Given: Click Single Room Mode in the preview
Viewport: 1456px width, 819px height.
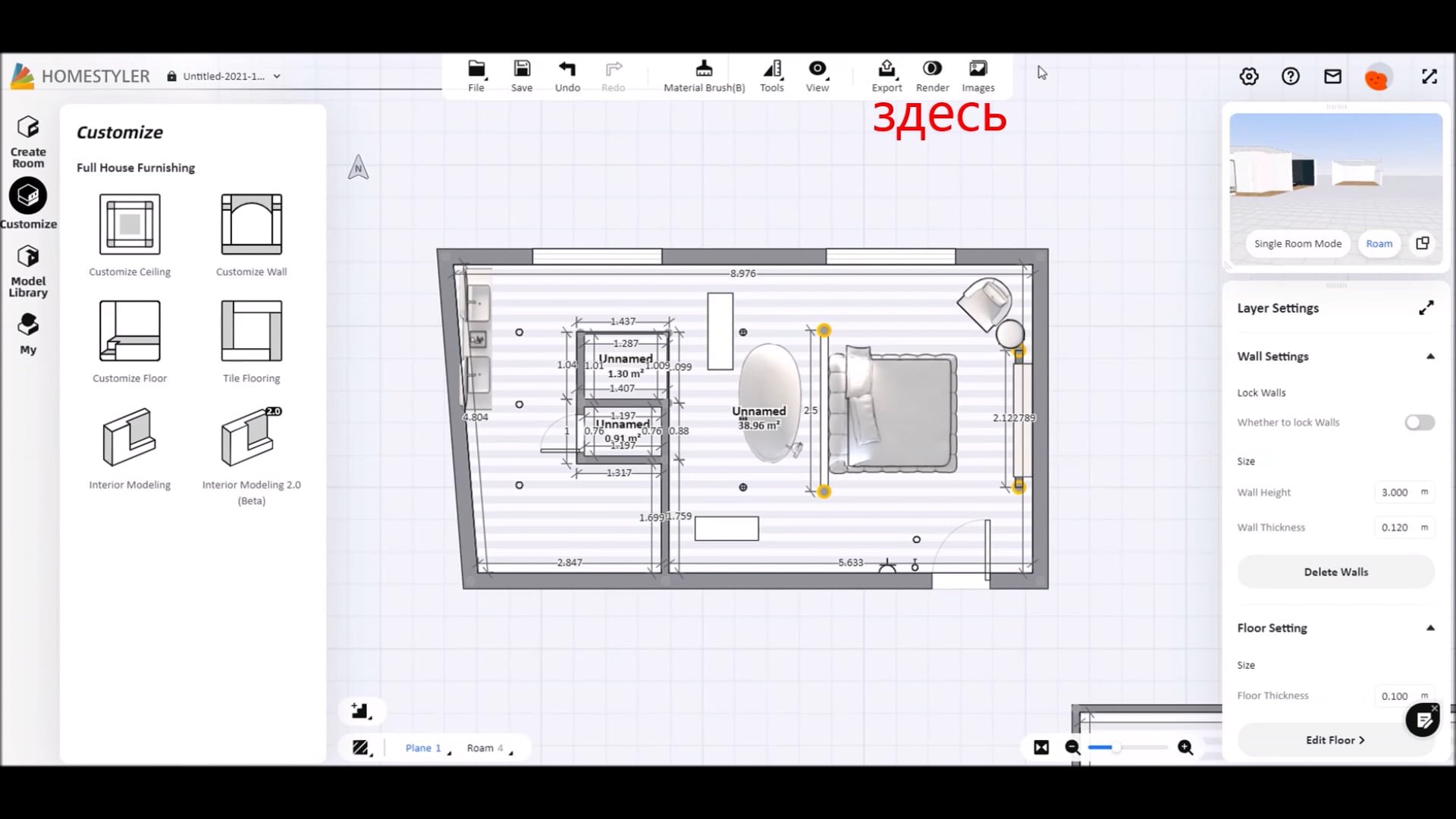Looking at the screenshot, I should [1298, 243].
